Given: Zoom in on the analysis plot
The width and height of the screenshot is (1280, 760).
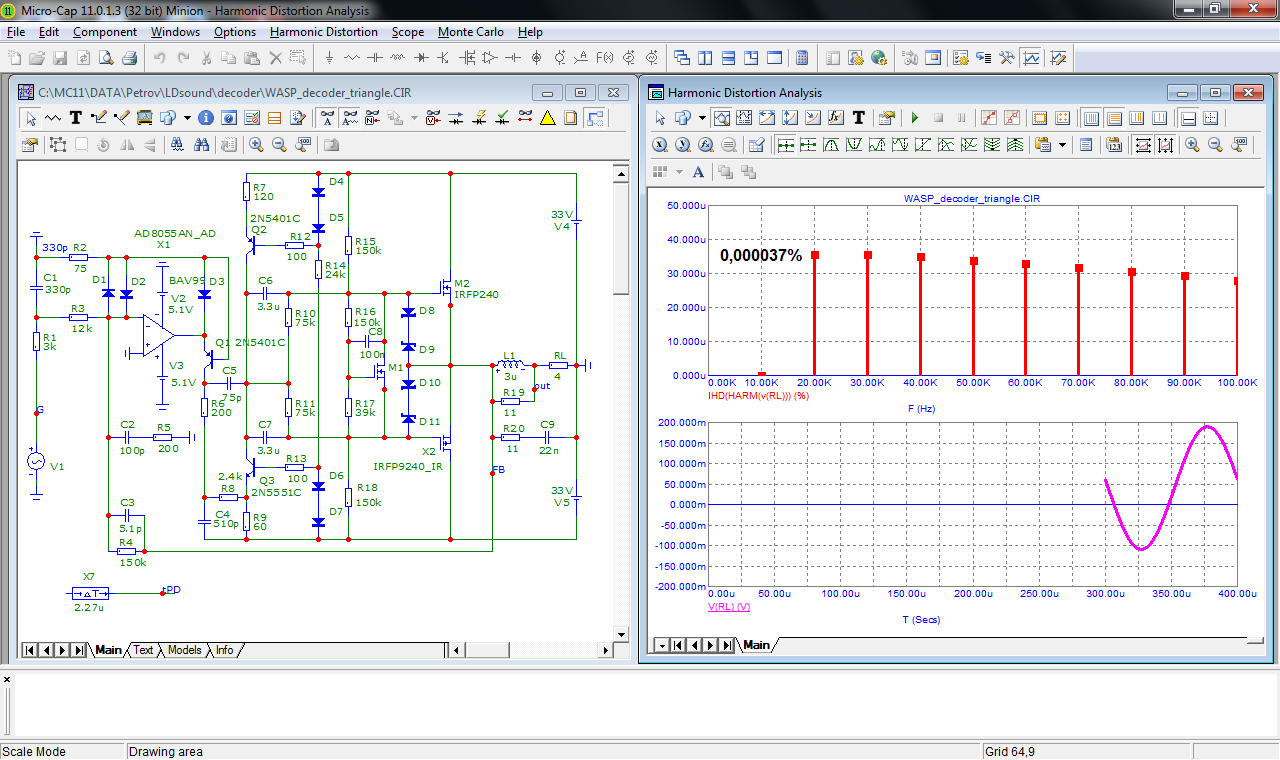Looking at the screenshot, I should [x=1192, y=145].
